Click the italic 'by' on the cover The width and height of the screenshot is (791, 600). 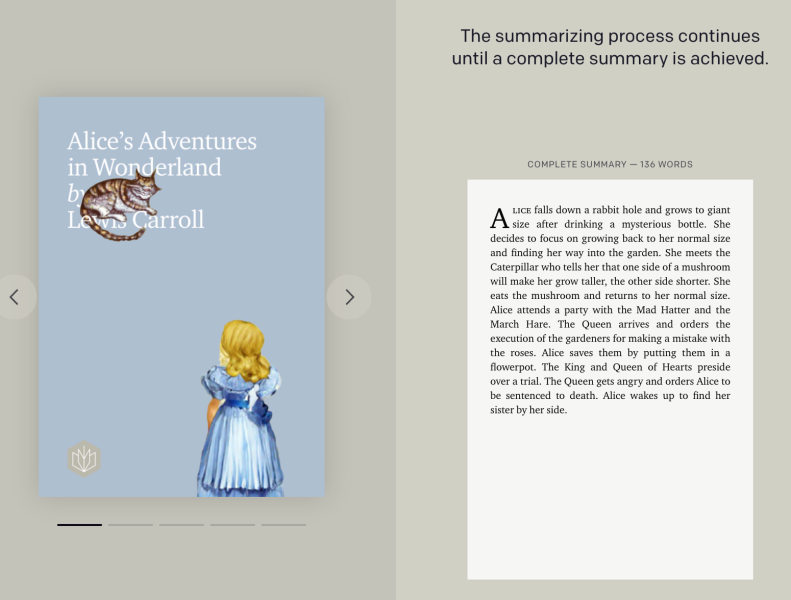75,193
